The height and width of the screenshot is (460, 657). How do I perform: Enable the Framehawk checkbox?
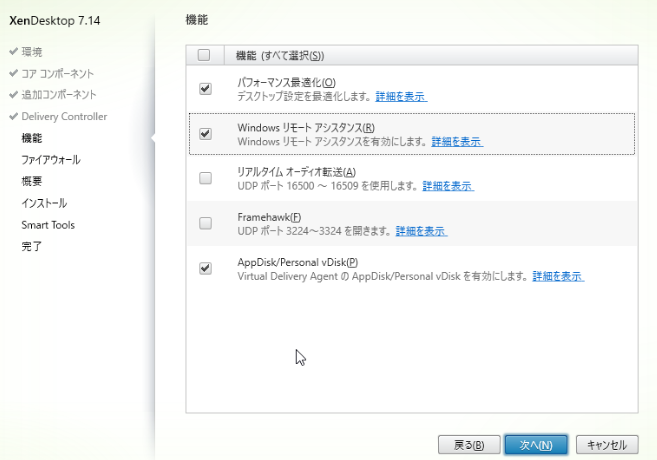tap(205, 223)
